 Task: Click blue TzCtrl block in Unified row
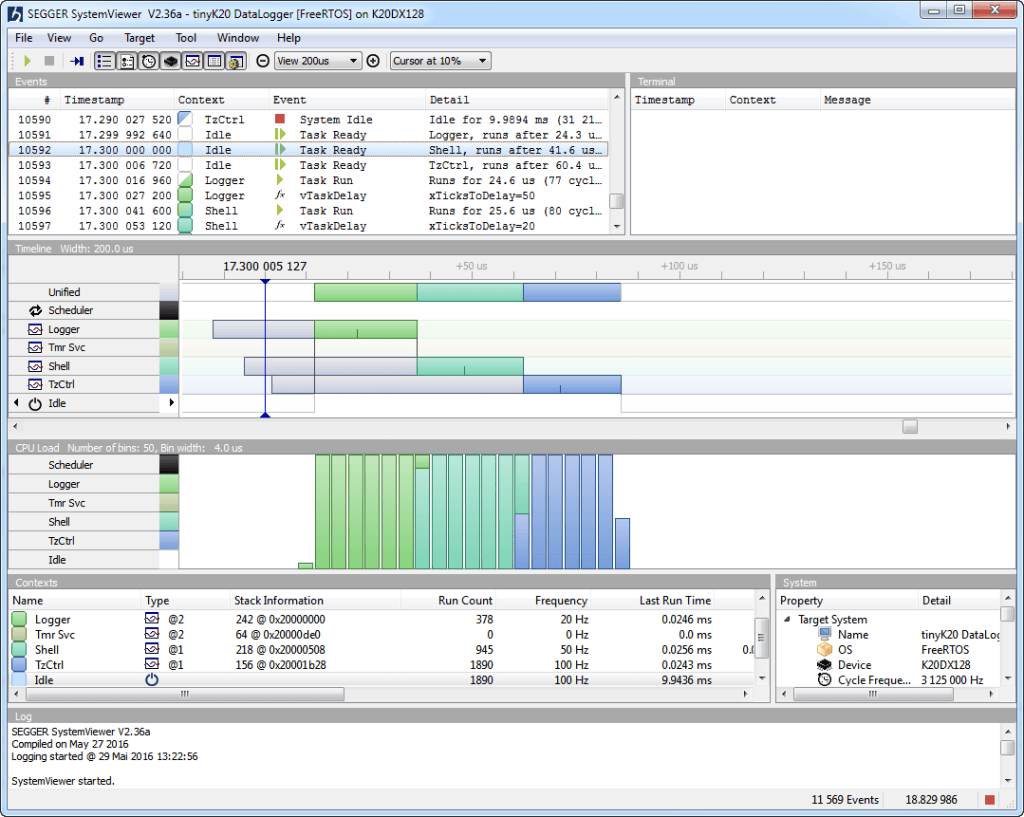(572, 292)
